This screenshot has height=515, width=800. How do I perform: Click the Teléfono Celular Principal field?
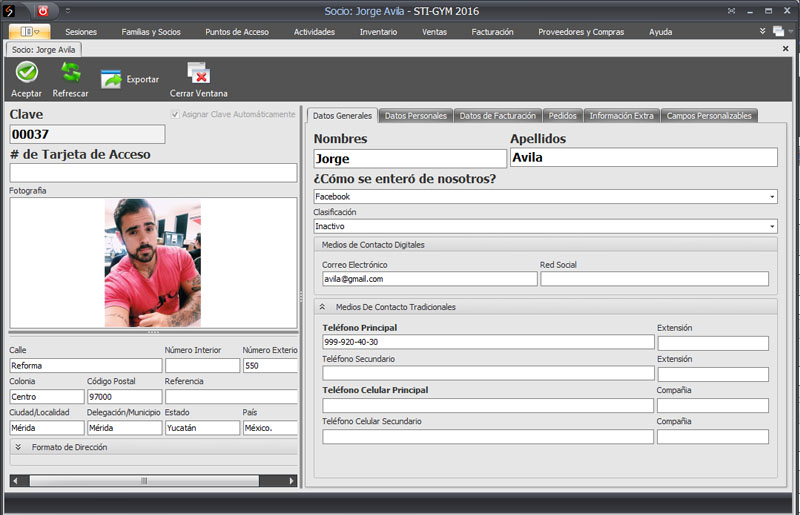[x=488, y=405]
